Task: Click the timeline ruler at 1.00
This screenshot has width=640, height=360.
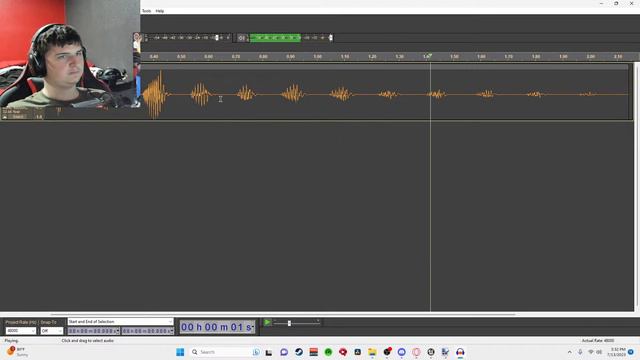Action: coord(318,56)
